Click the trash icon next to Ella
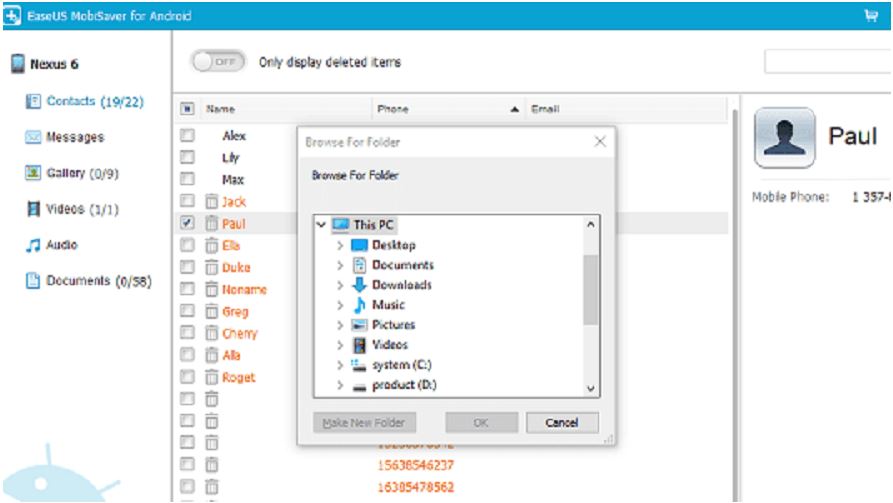 pos(211,246)
